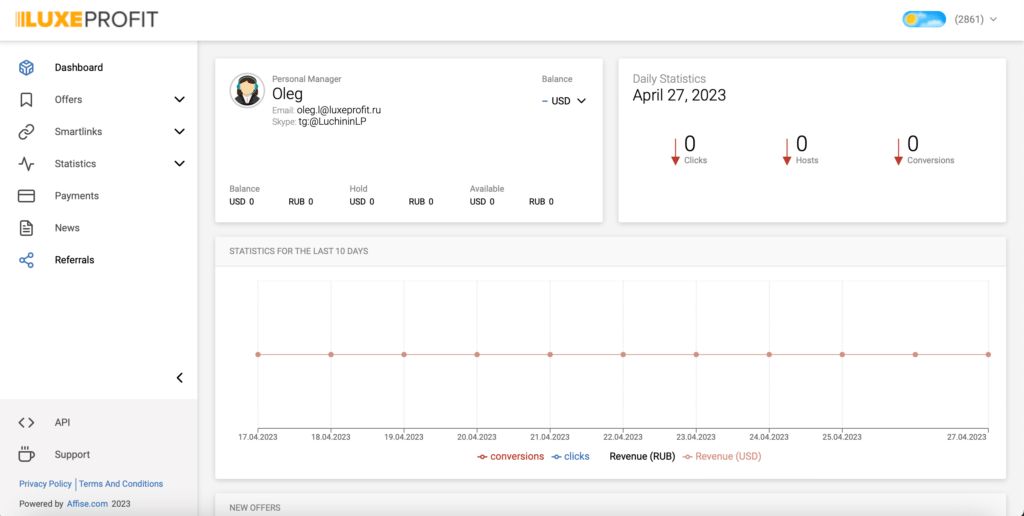1024x516 pixels.
Task: Click the Referrals share icon
Action: tap(27, 260)
